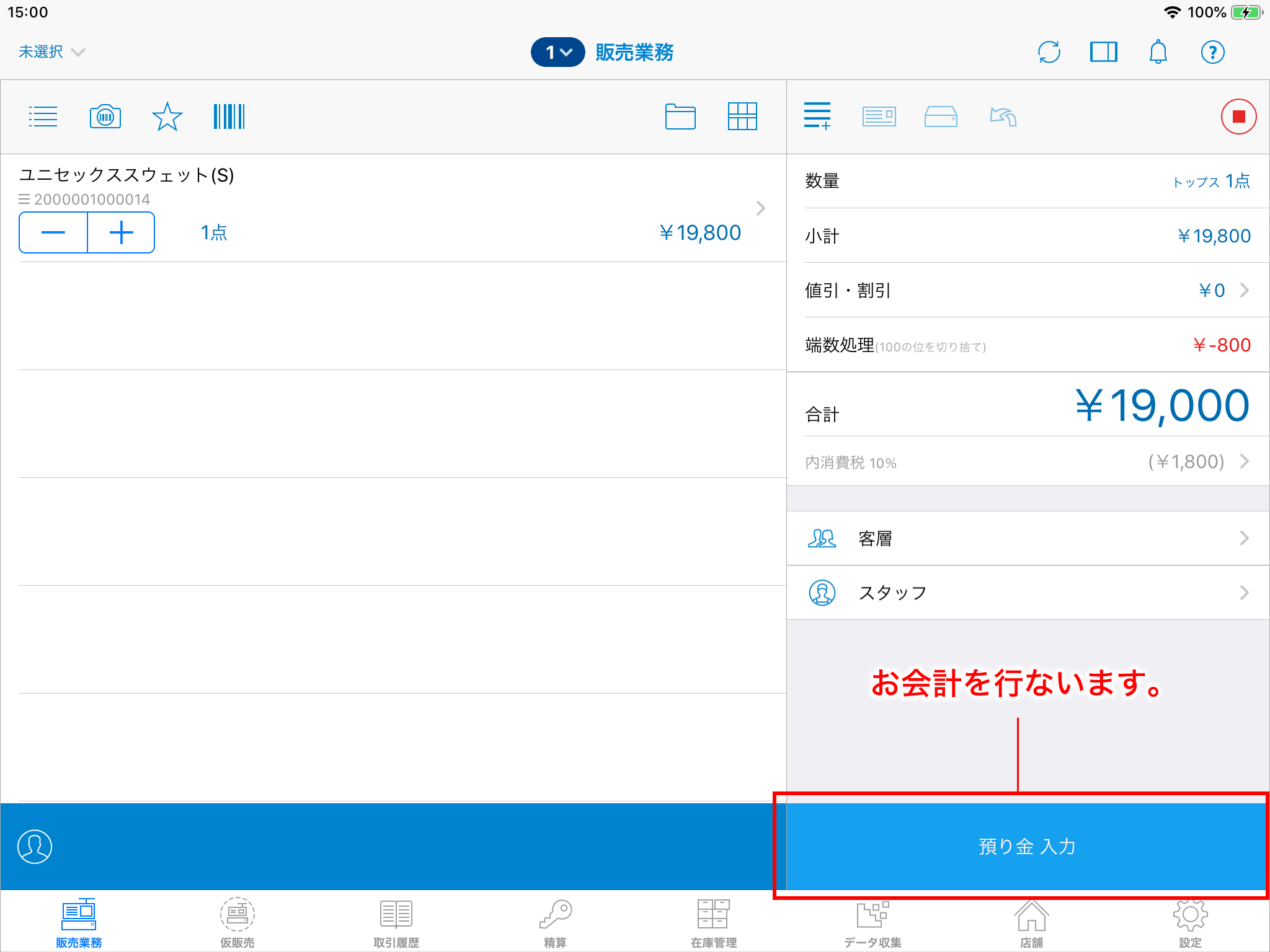Switch to grid product view icon
This screenshot has height=952, width=1270.
[742, 117]
